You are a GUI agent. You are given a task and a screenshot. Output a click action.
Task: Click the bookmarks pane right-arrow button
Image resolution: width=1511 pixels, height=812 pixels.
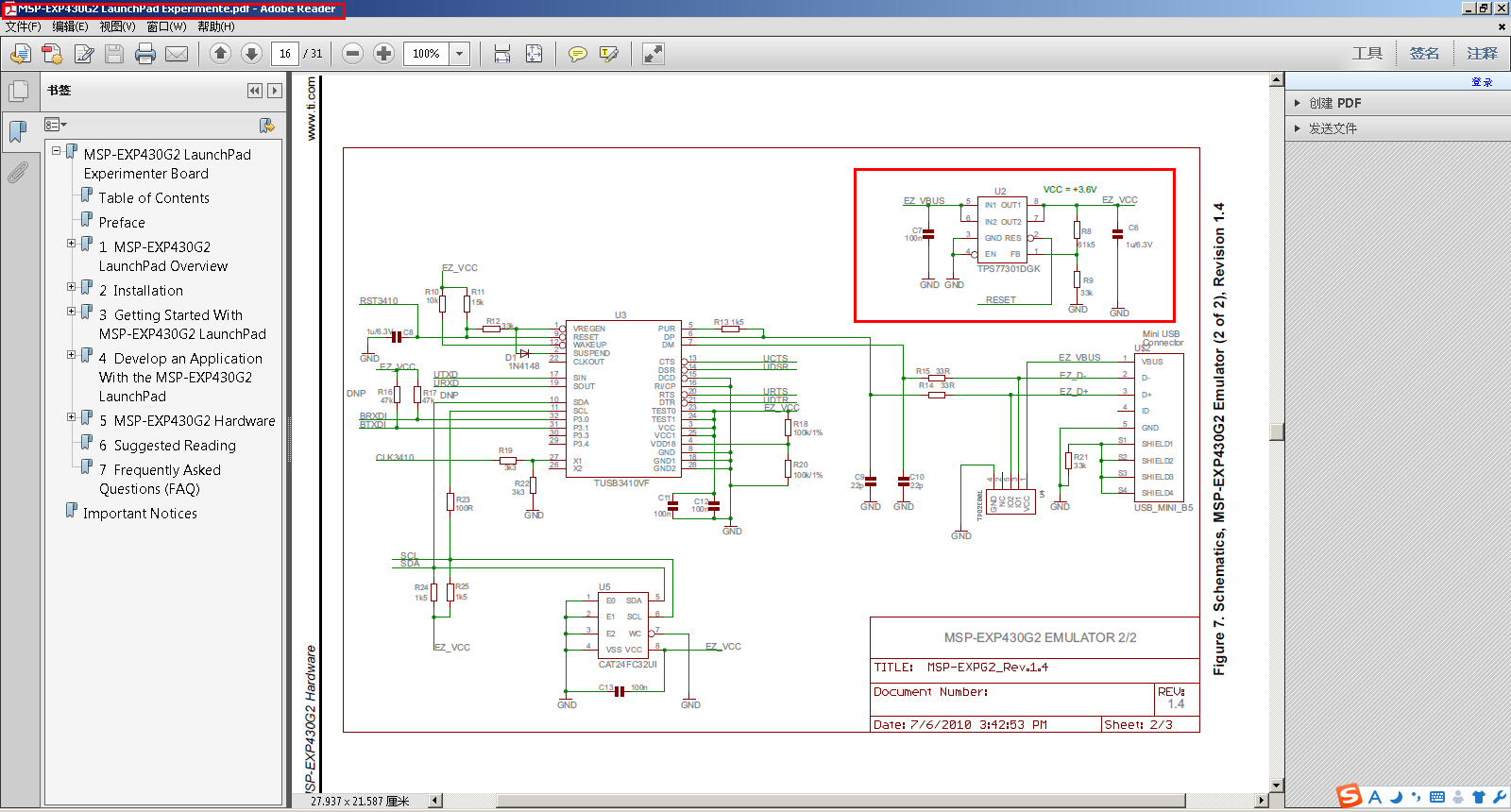[275, 91]
